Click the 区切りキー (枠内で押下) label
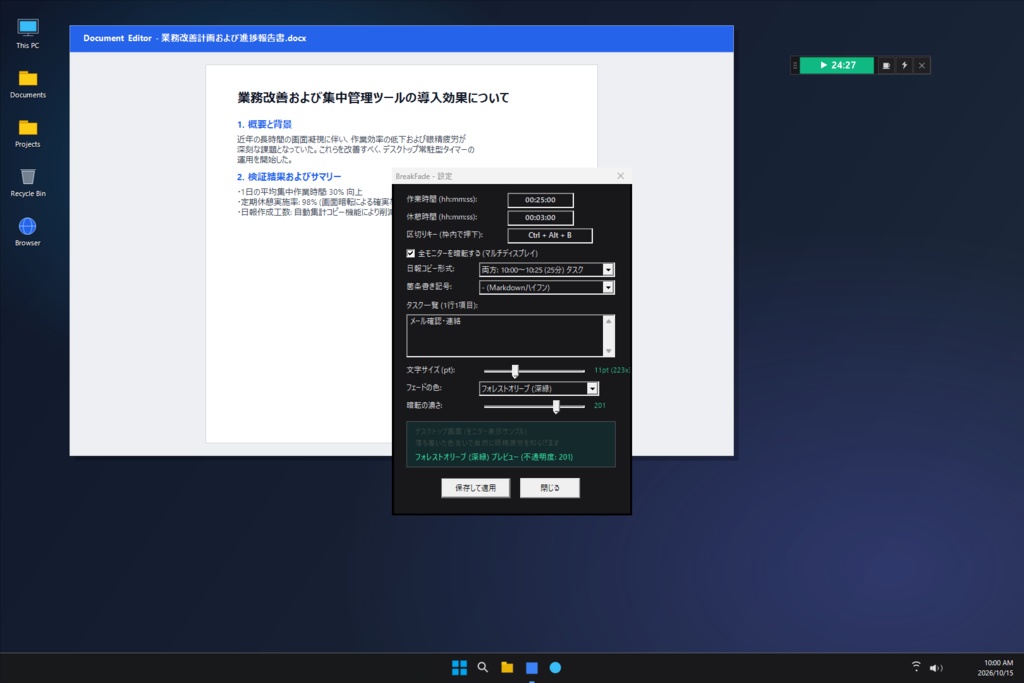Image resolution: width=1024 pixels, height=683 pixels. 445,234
